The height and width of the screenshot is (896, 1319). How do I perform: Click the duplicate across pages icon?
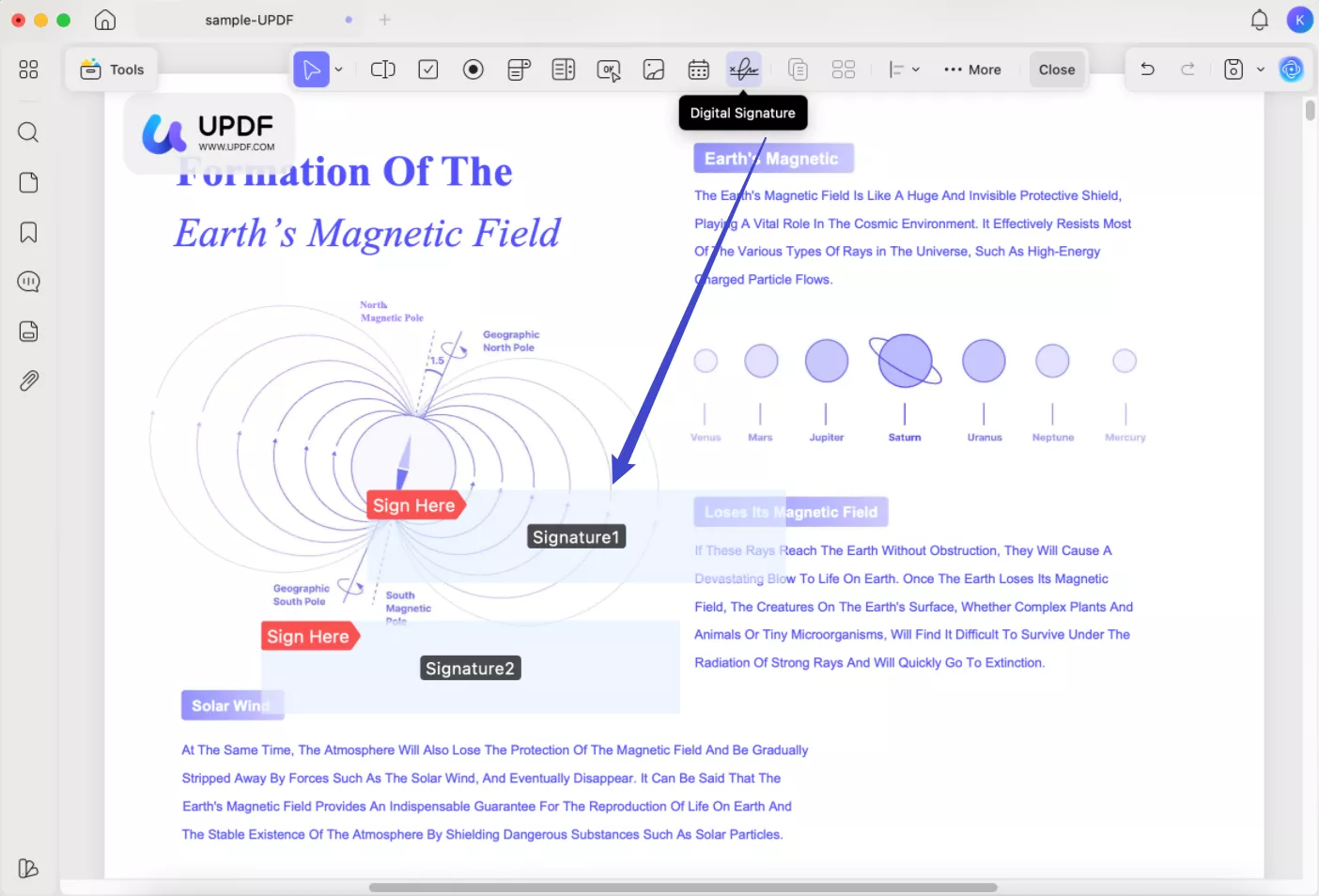[798, 70]
